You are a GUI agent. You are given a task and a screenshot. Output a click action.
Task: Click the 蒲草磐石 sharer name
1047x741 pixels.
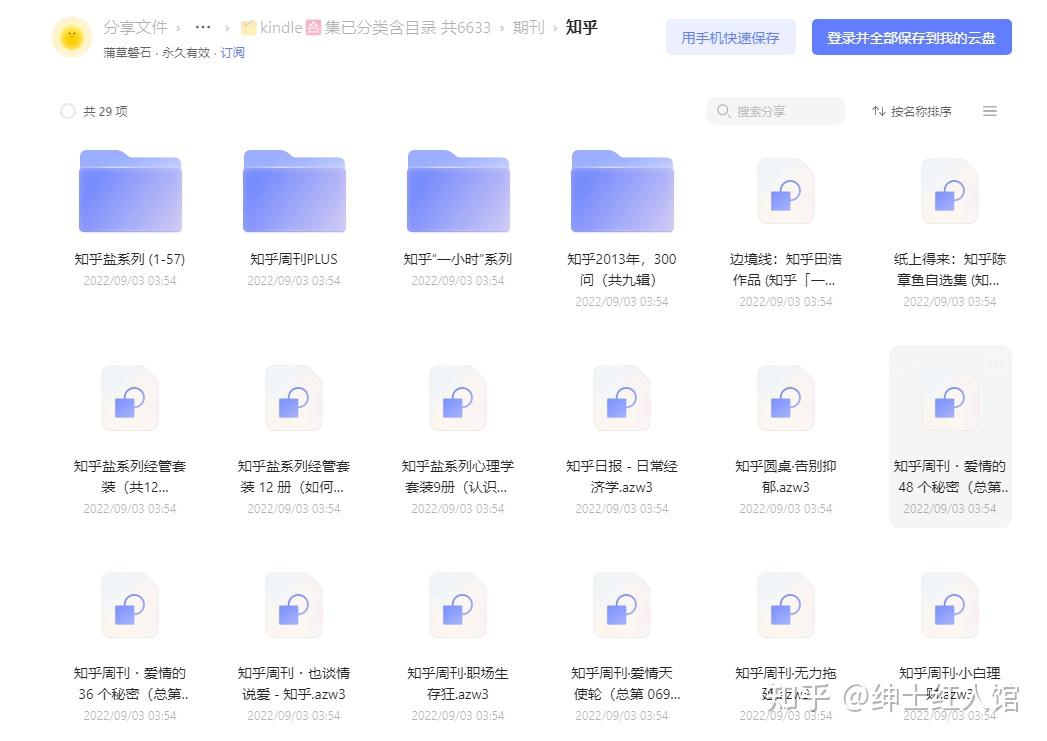[127, 53]
